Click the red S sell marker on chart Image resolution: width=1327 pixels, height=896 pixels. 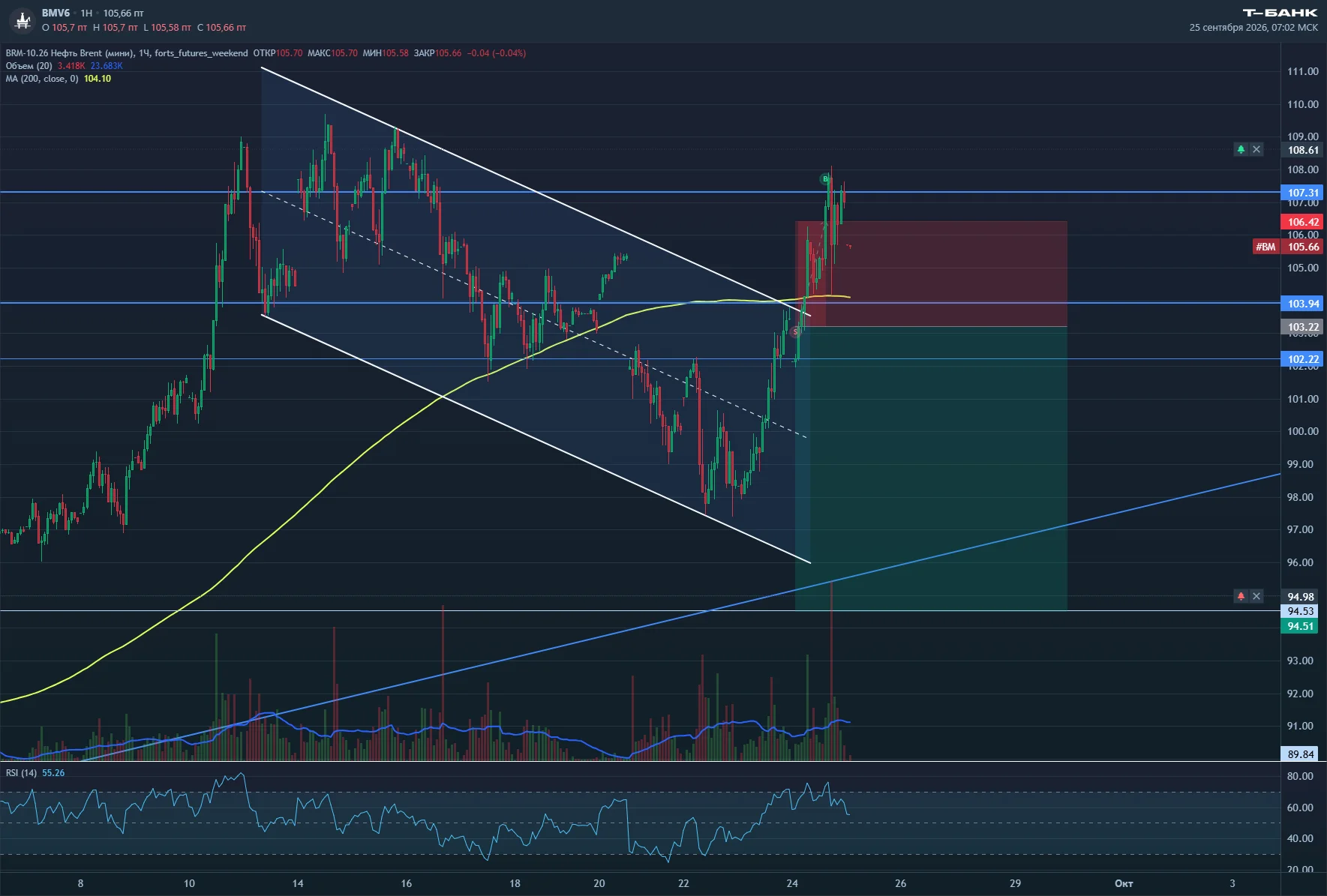click(x=795, y=331)
